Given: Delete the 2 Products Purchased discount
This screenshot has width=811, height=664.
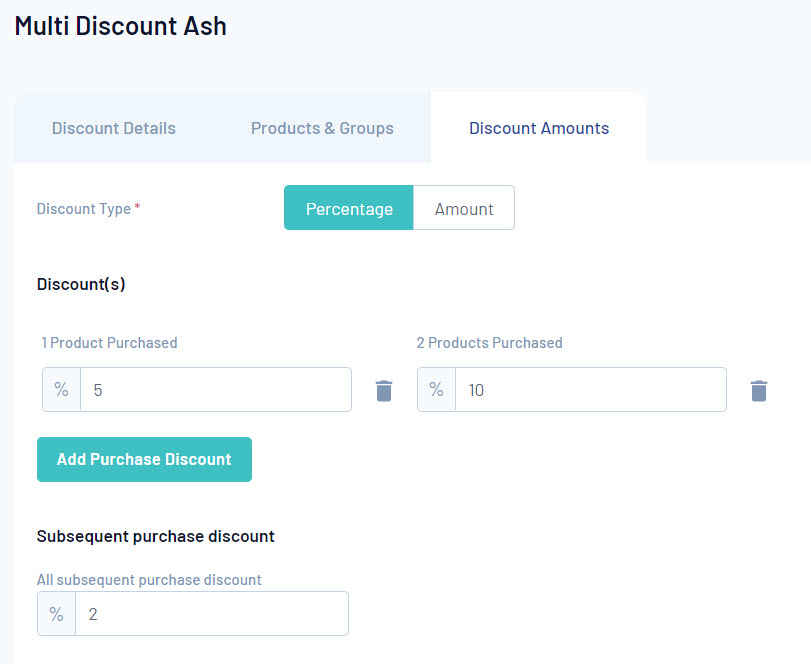Looking at the screenshot, I should 759,390.
